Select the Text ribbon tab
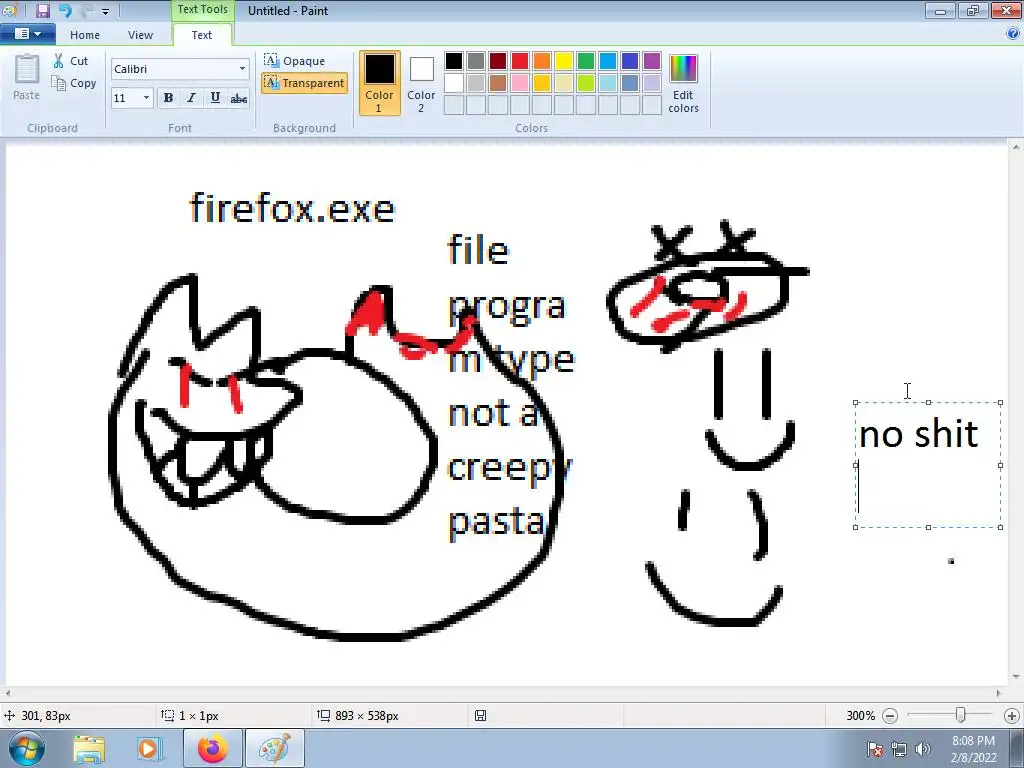 [201, 35]
